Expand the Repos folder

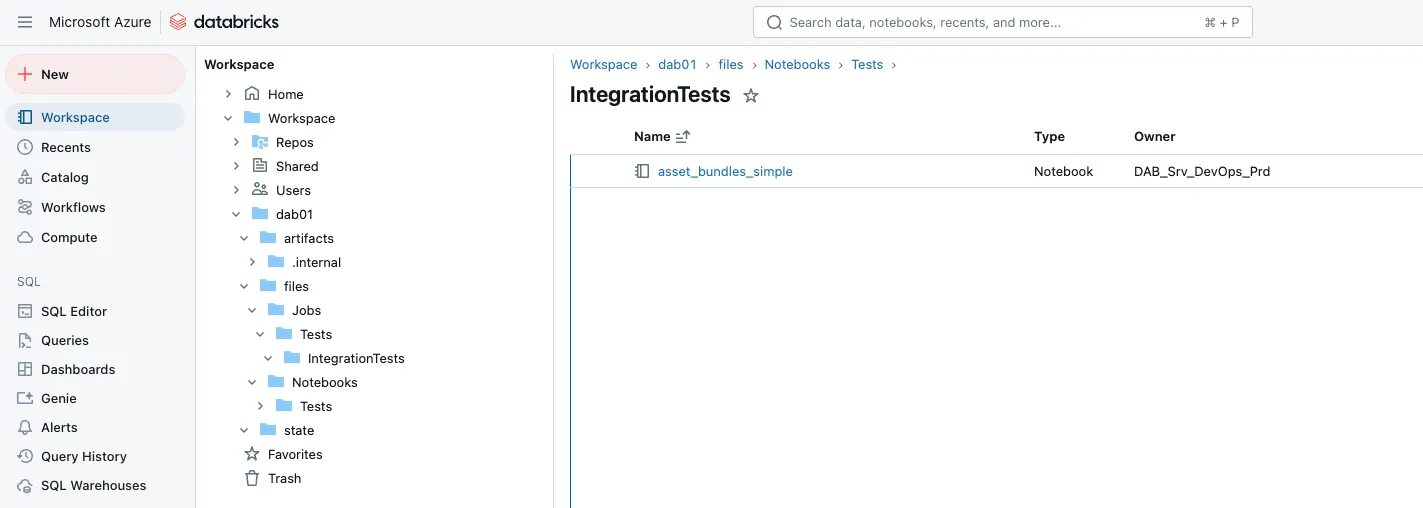pos(236,142)
